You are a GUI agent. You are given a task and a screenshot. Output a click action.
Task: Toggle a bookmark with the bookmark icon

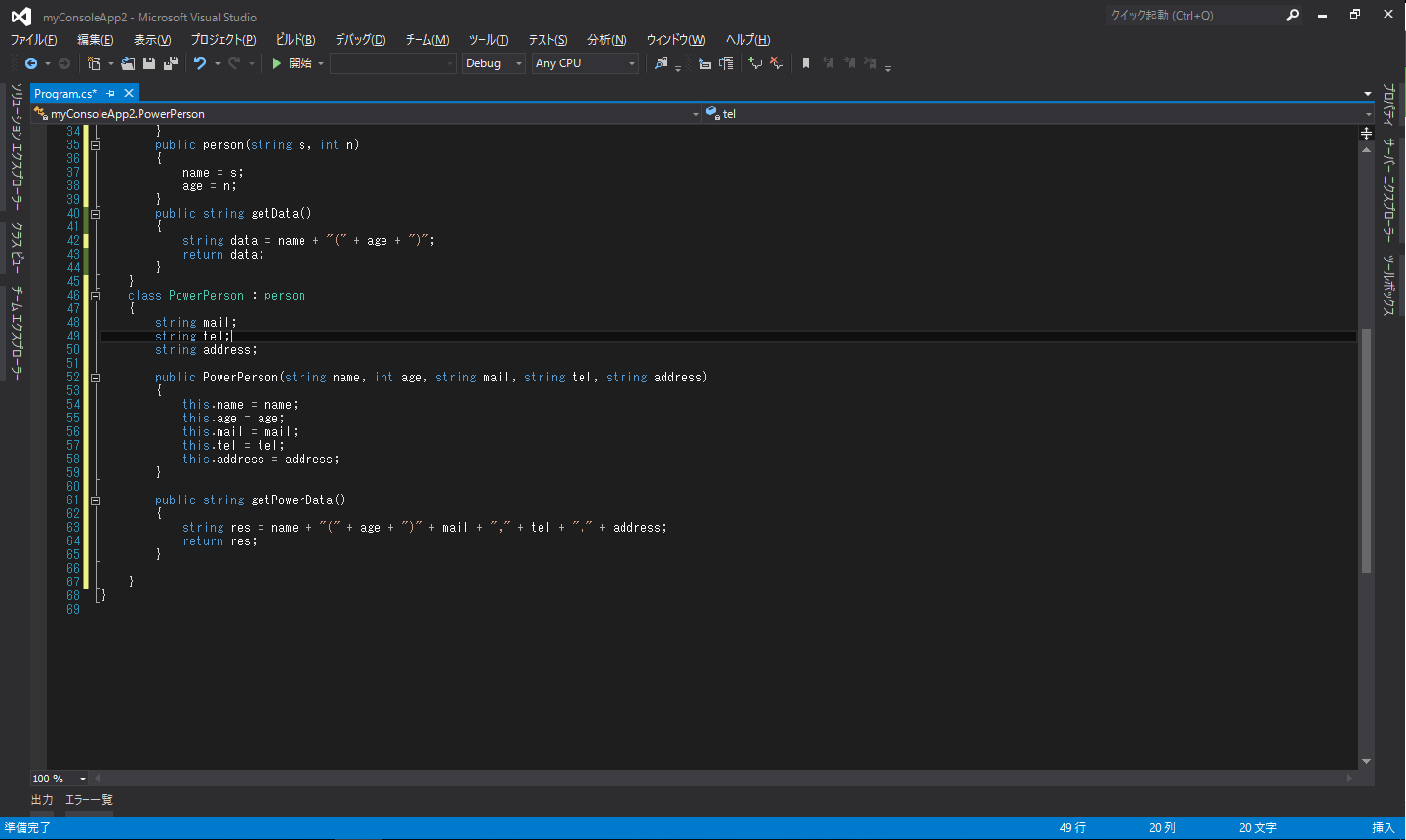pos(806,63)
